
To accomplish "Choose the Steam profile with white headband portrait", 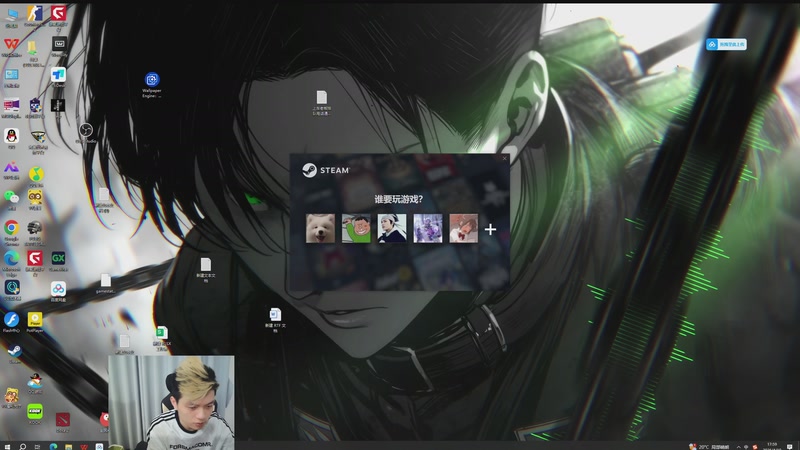I will (392, 228).
